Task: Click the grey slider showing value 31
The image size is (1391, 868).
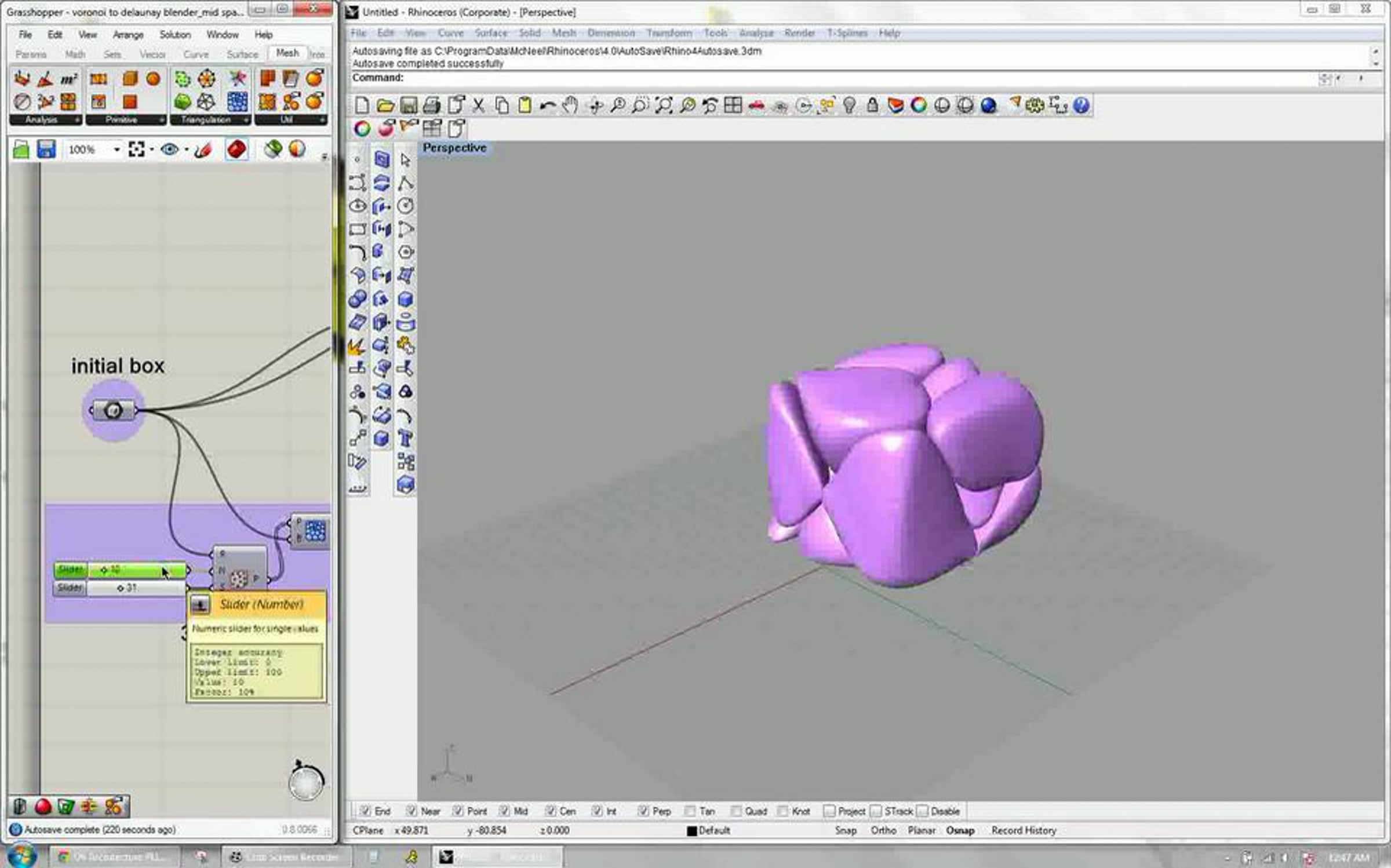Action: pyautogui.click(x=119, y=588)
